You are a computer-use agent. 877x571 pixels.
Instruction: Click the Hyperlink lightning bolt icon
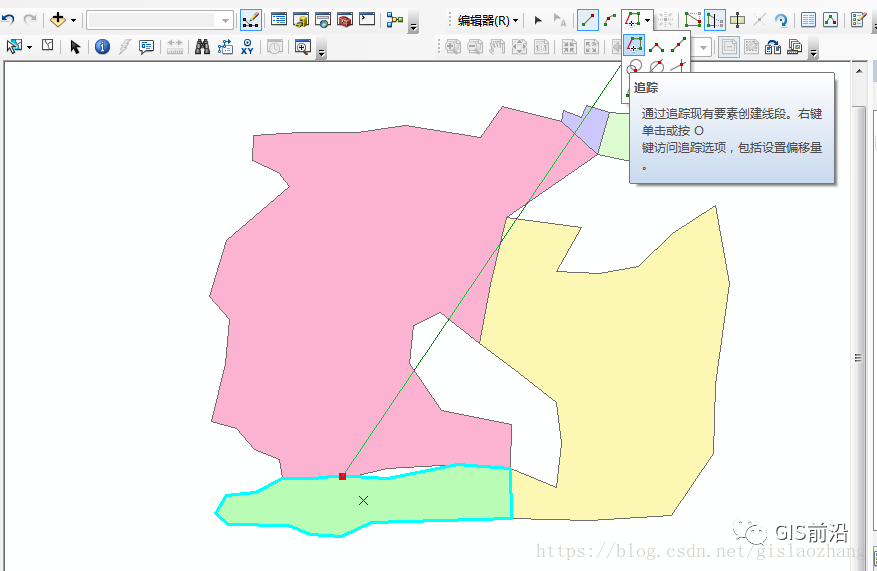124,47
